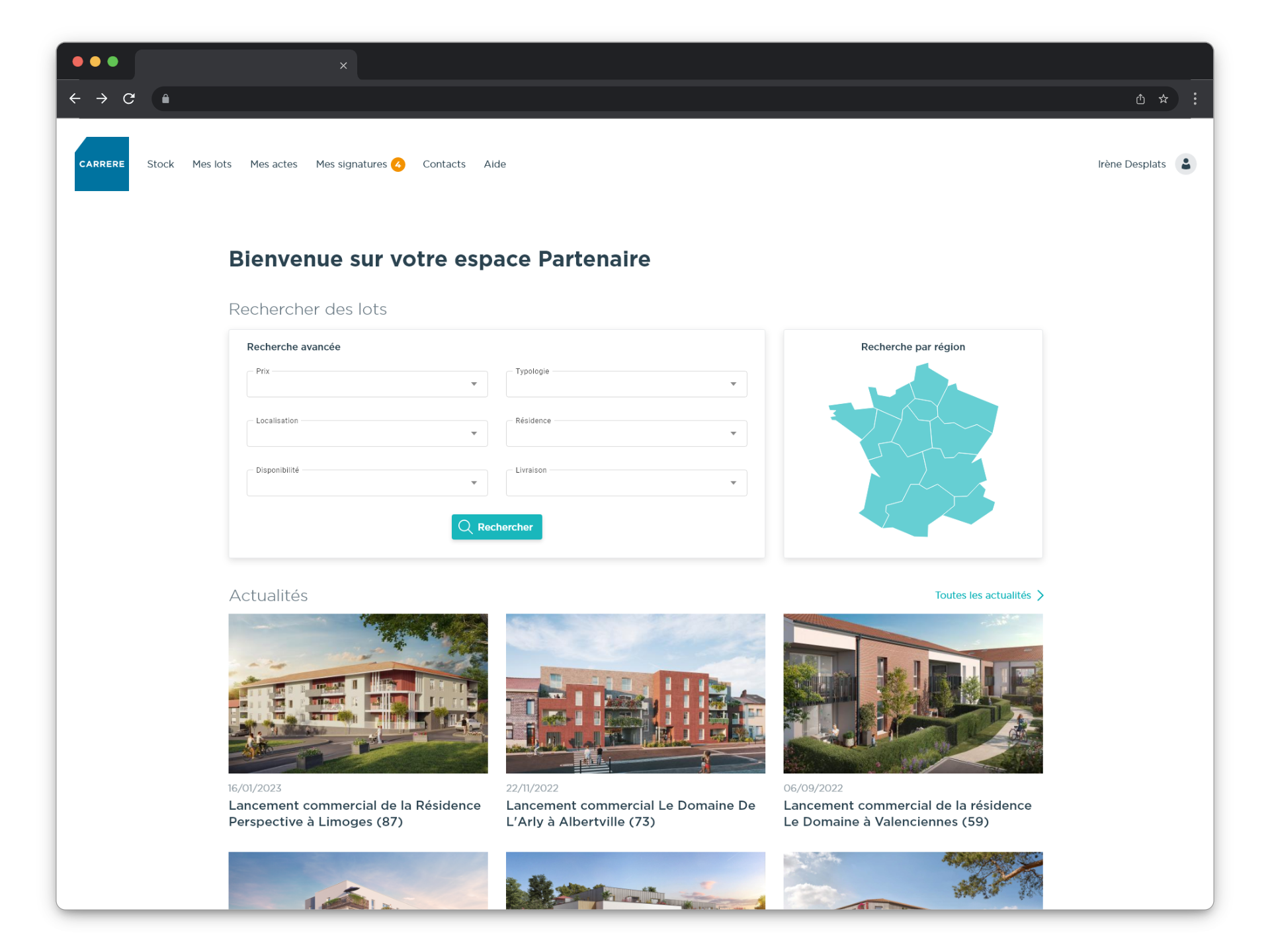The width and height of the screenshot is (1270, 952).
Task: Click the share icon in address bar
Action: (x=1140, y=99)
